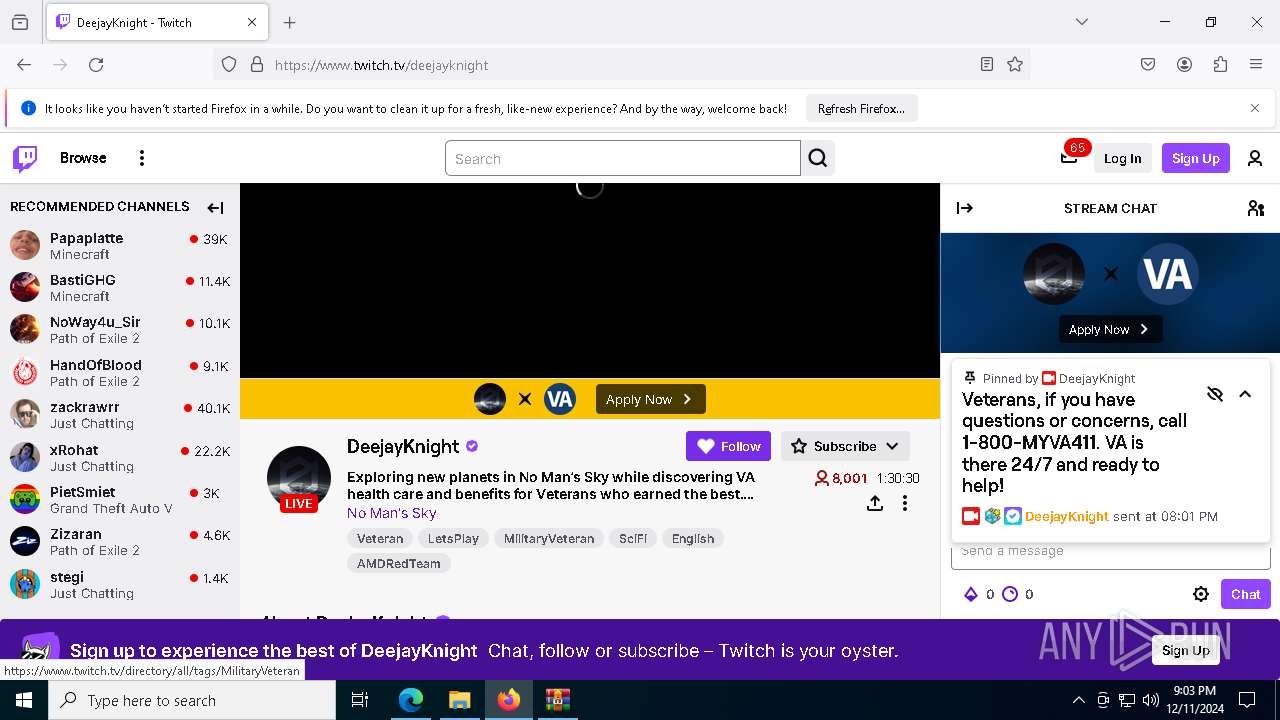Hide the pinned chat message
1280x720 pixels.
1215,394
